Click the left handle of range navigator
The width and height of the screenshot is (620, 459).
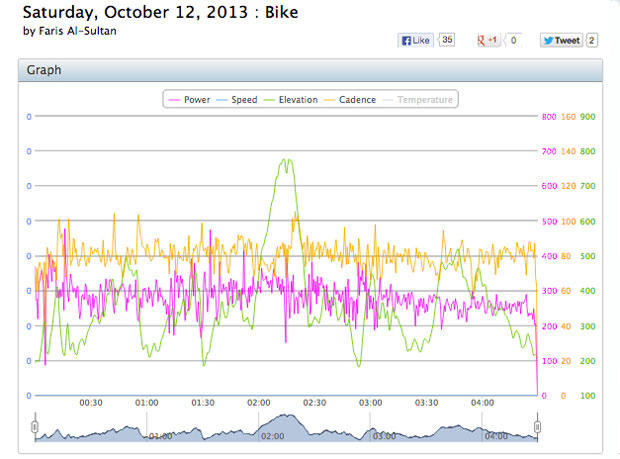click(x=34, y=426)
